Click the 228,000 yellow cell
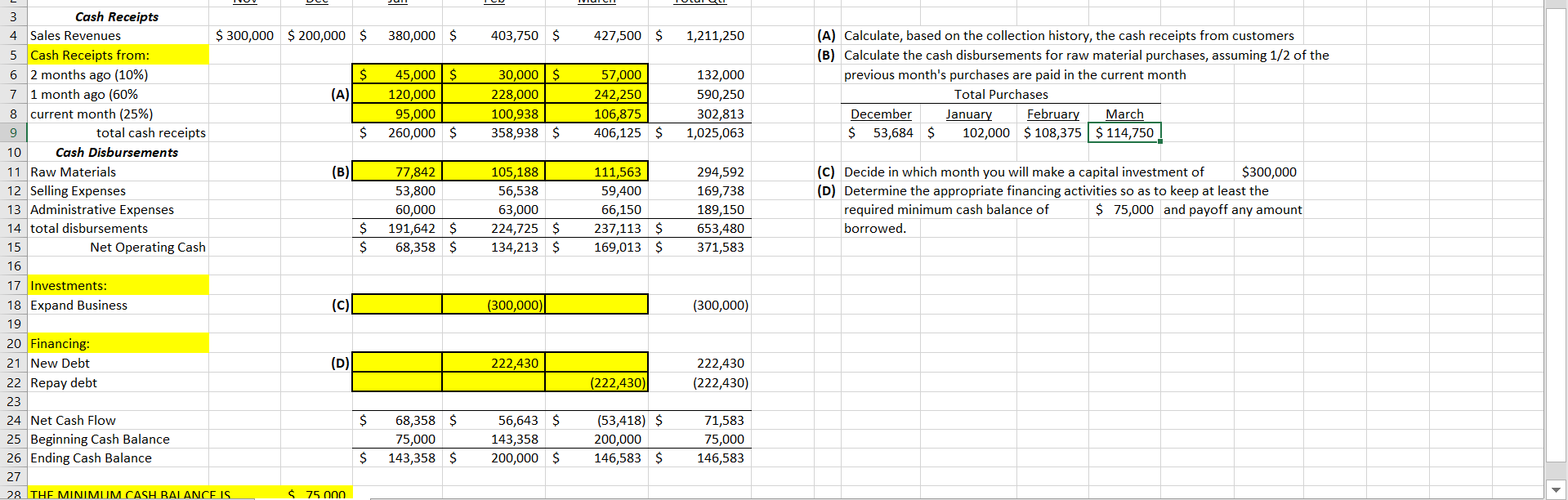The height and width of the screenshot is (500, 1568). point(494,94)
